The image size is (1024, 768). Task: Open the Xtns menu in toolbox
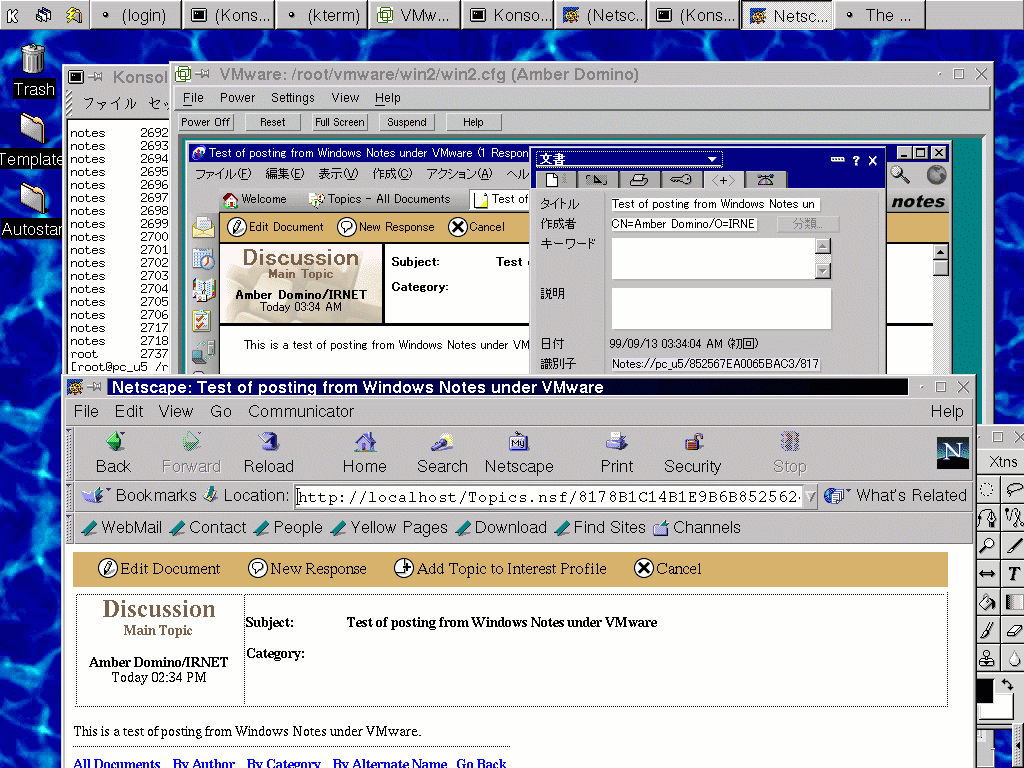pos(1002,462)
